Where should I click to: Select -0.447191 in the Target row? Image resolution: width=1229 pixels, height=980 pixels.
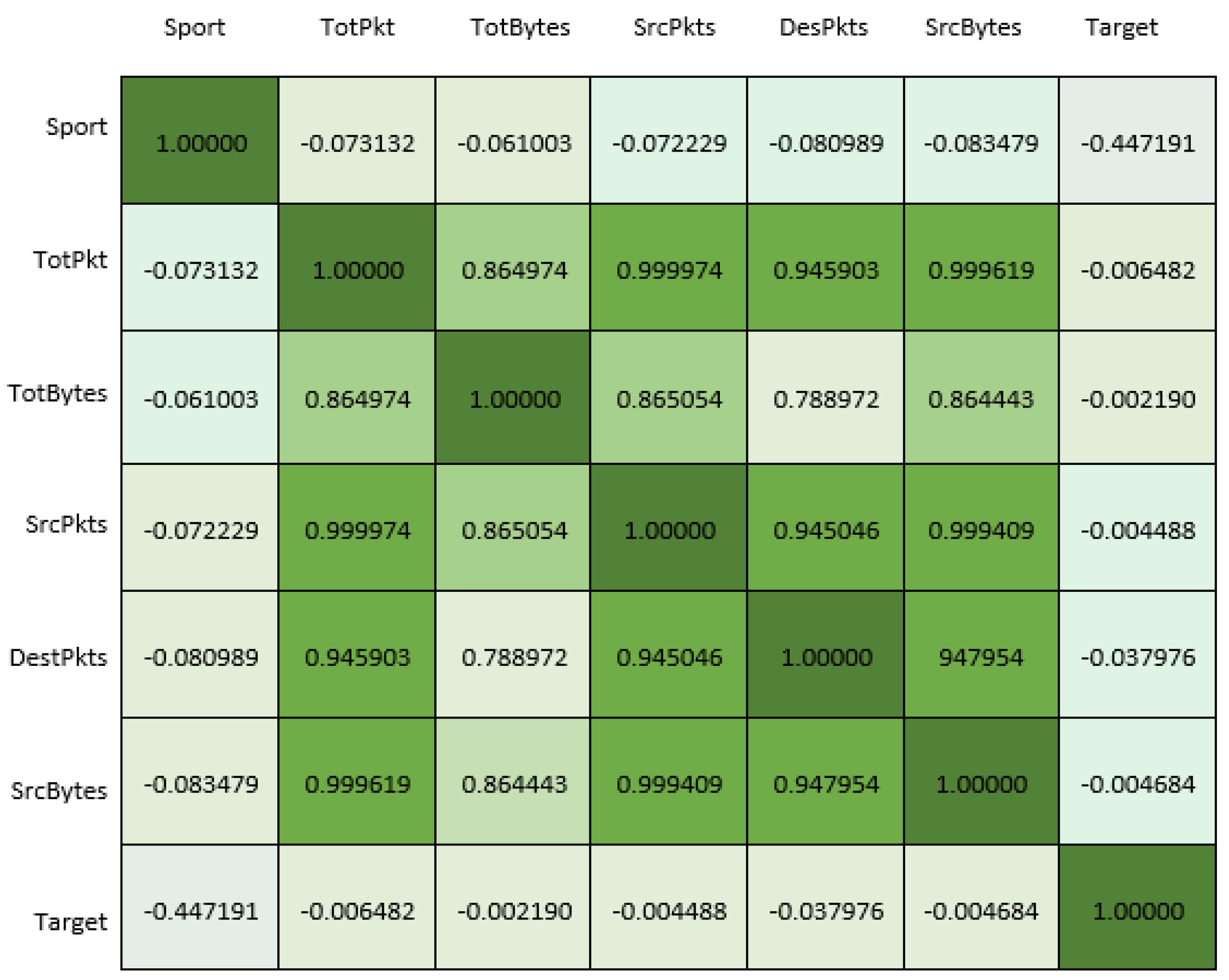click(x=201, y=911)
